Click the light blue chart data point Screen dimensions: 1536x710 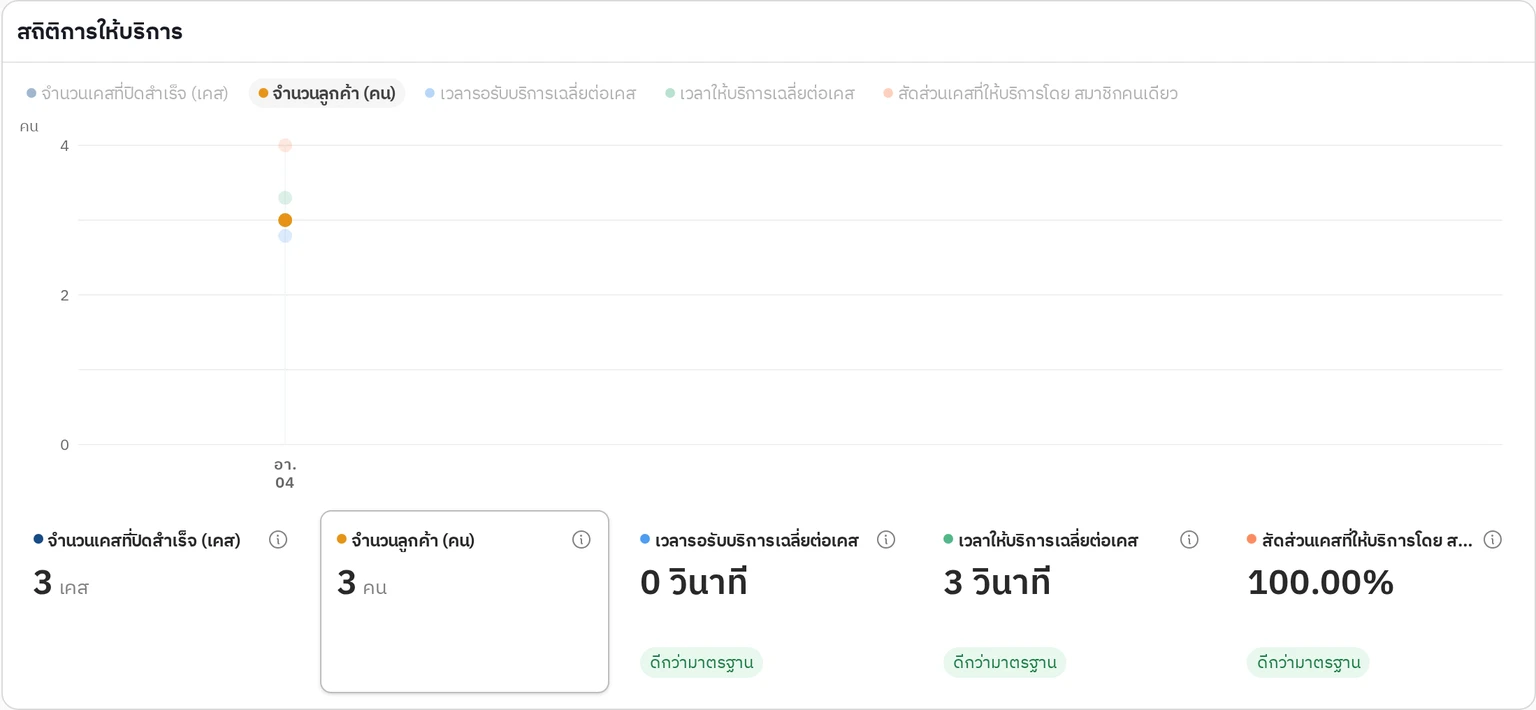click(285, 236)
